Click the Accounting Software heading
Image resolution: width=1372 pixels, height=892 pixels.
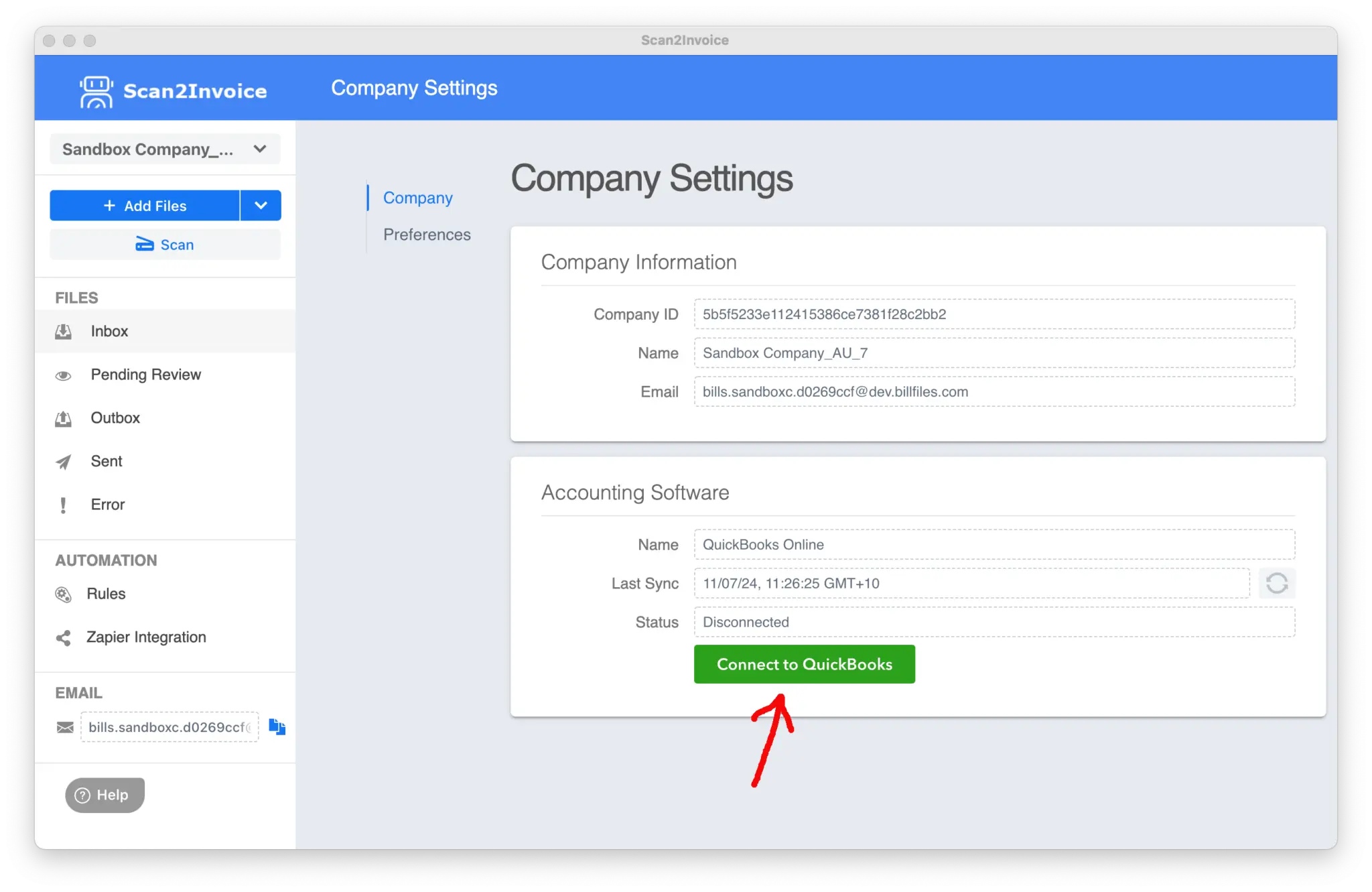click(x=635, y=493)
